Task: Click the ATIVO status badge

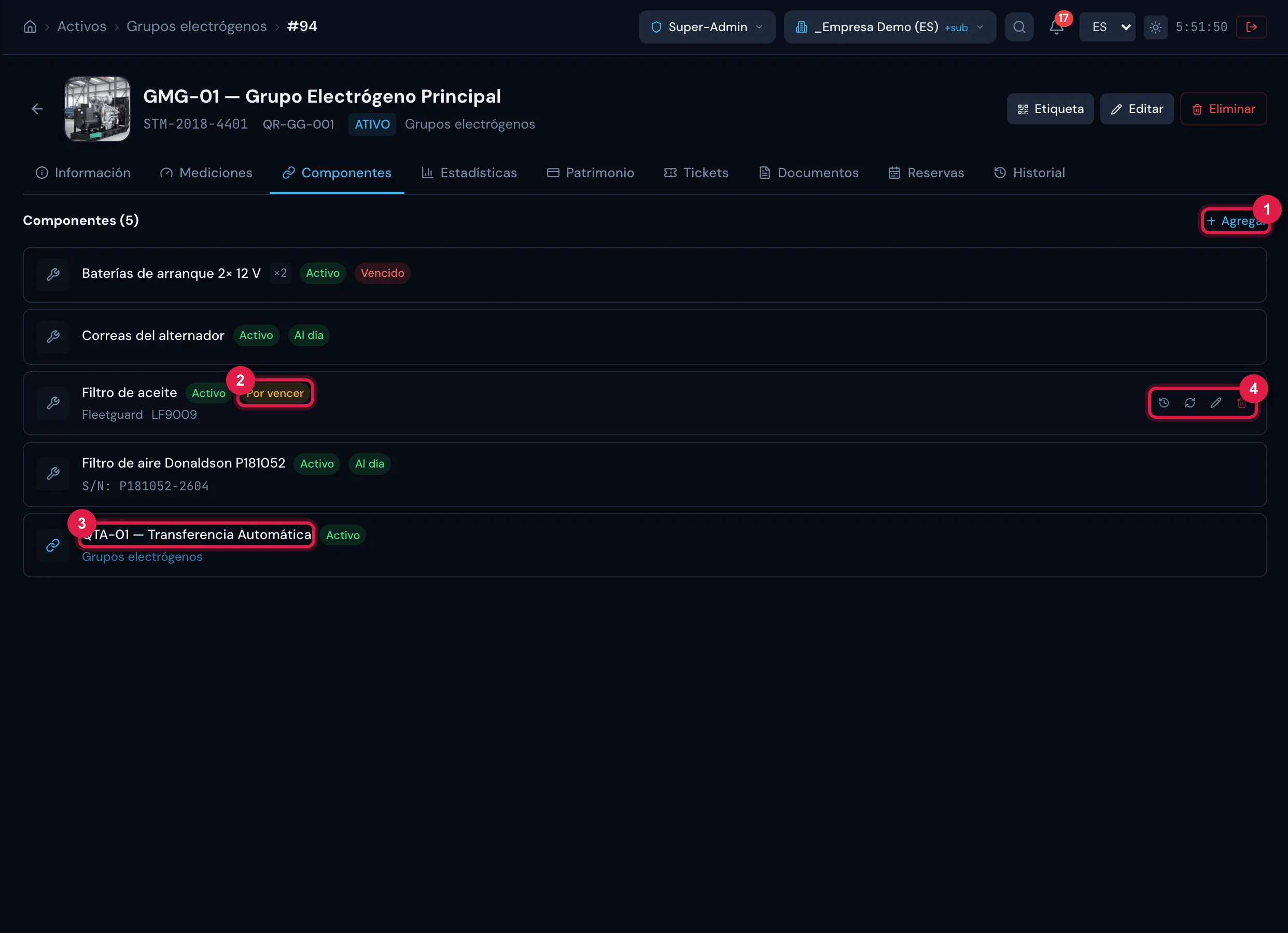Action: tap(372, 124)
